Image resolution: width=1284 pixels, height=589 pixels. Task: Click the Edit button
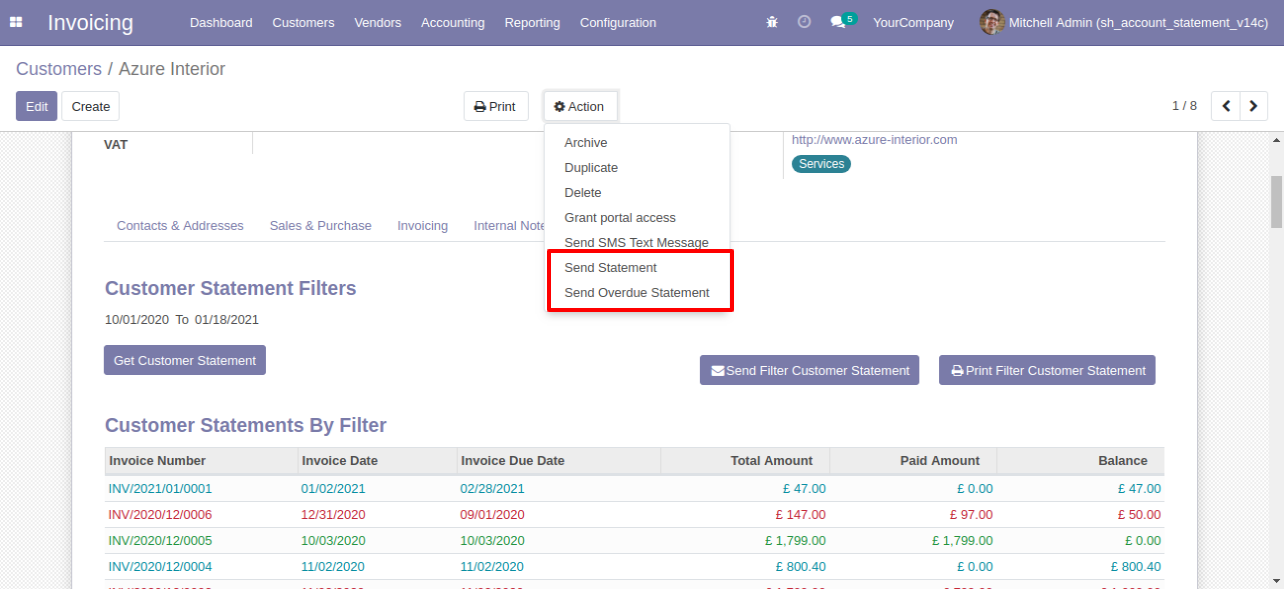point(37,106)
